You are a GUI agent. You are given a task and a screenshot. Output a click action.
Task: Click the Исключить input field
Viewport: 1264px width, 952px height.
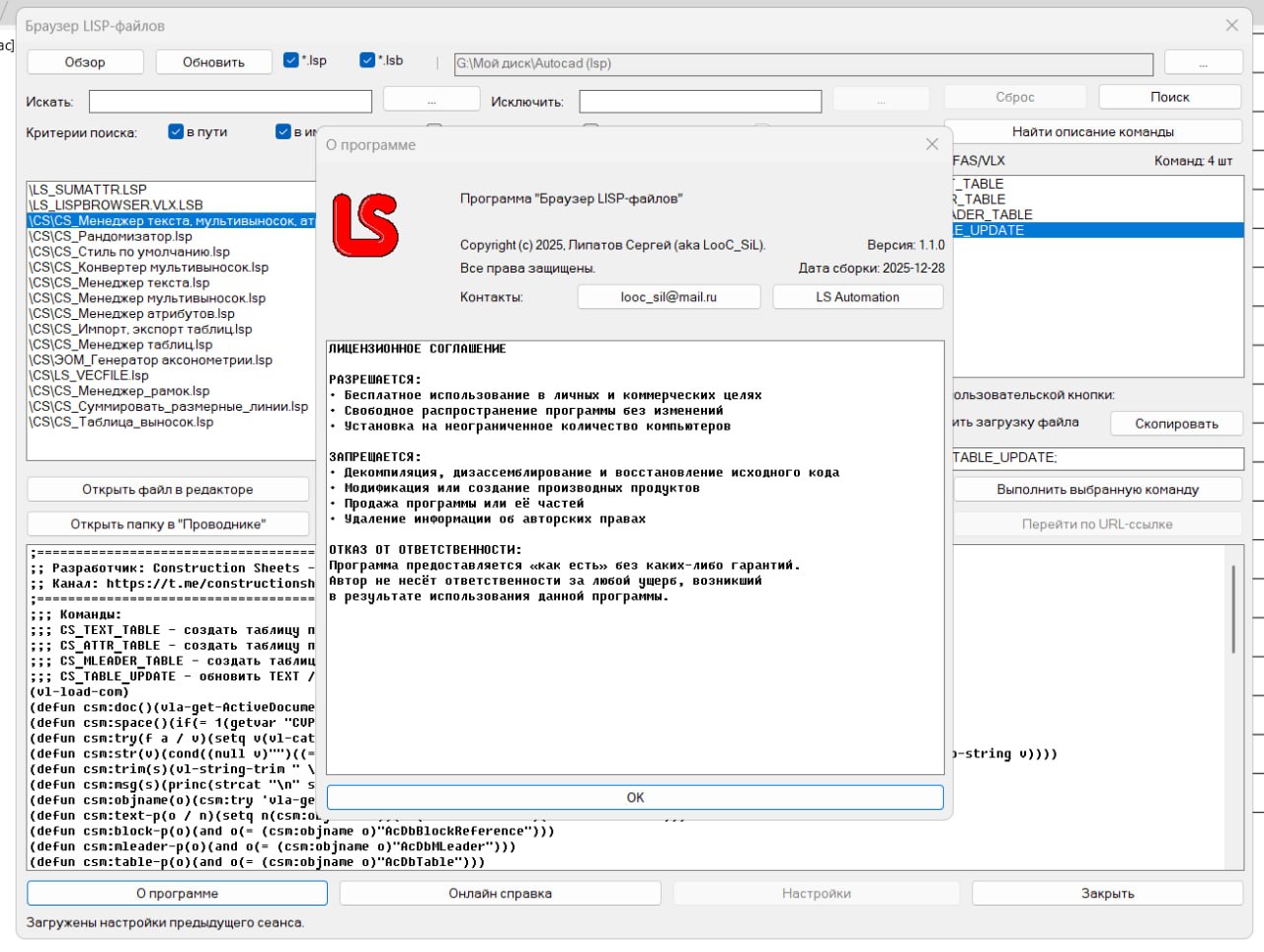point(700,102)
